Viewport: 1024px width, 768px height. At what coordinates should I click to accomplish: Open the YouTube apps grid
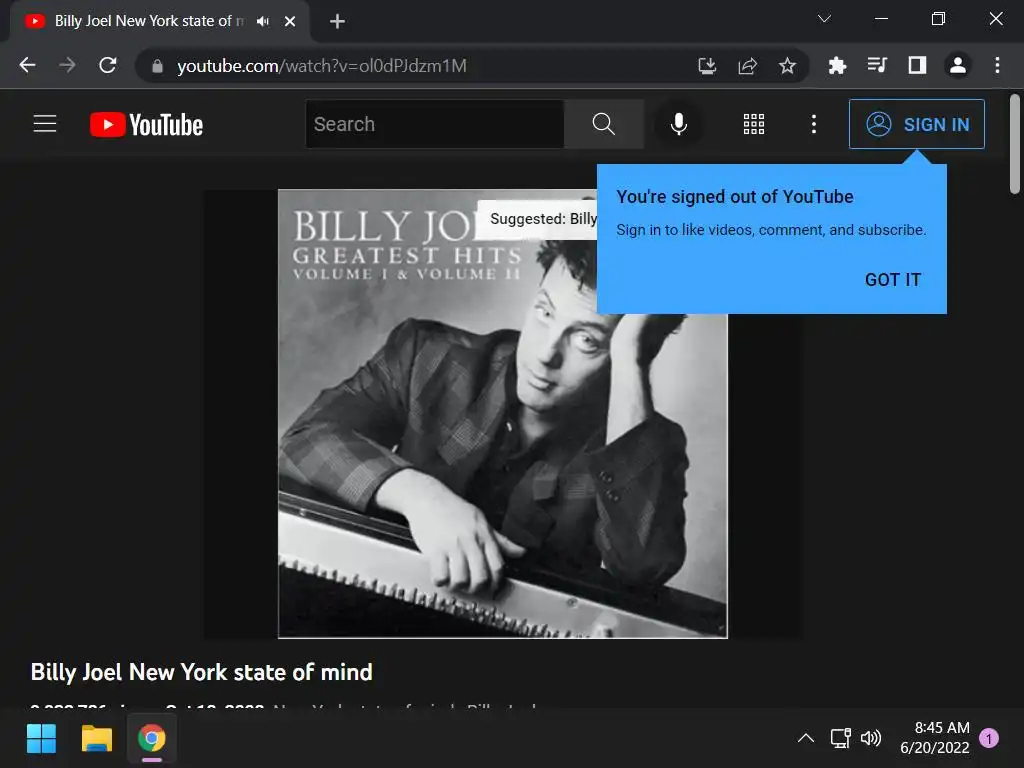(x=754, y=124)
